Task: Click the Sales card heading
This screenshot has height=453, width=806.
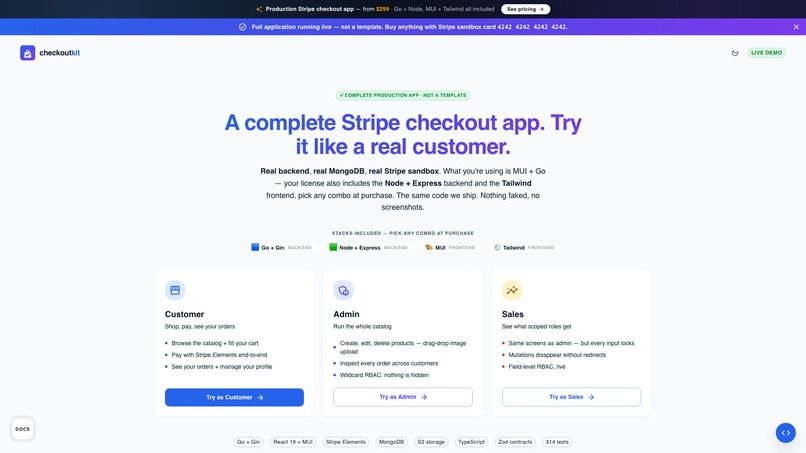Action: pyautogui.click(x=512, y=314)
